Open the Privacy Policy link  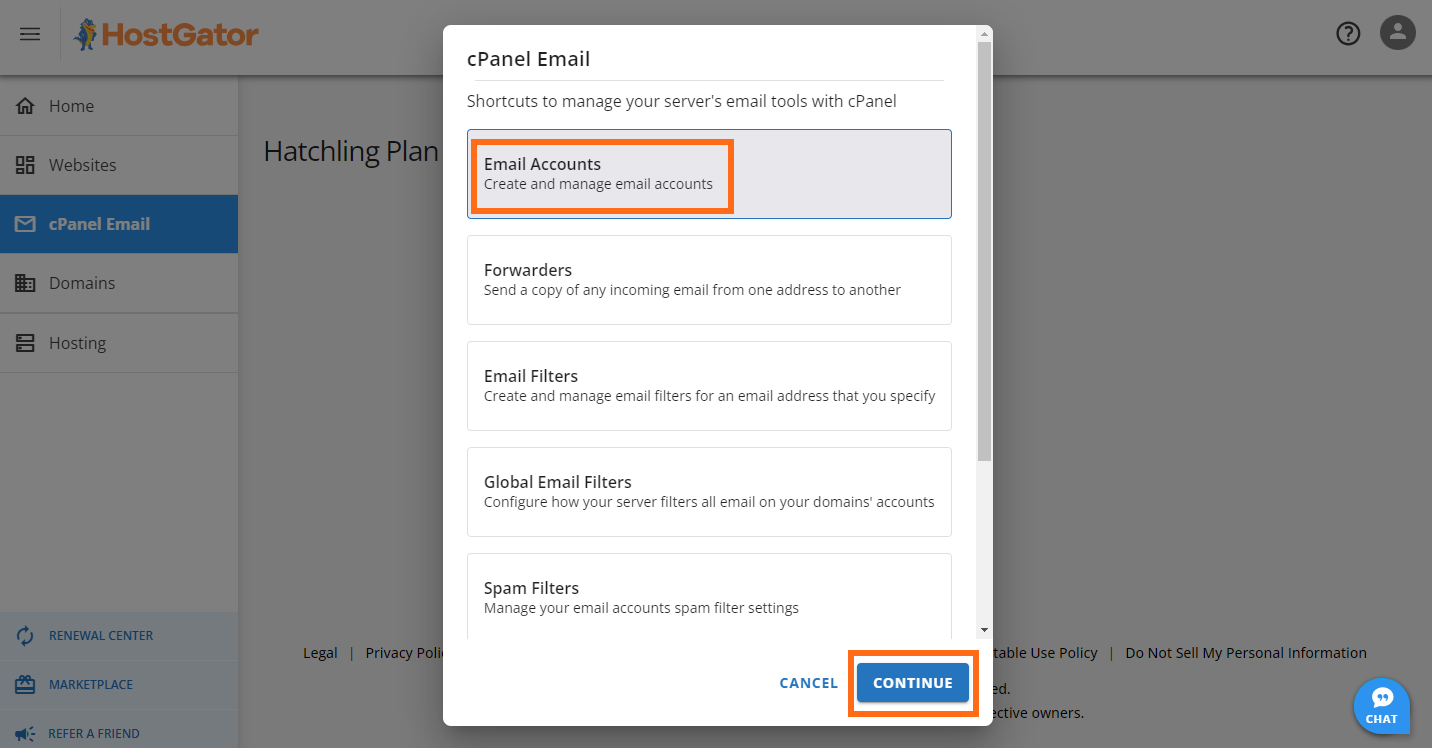(404, 652)
